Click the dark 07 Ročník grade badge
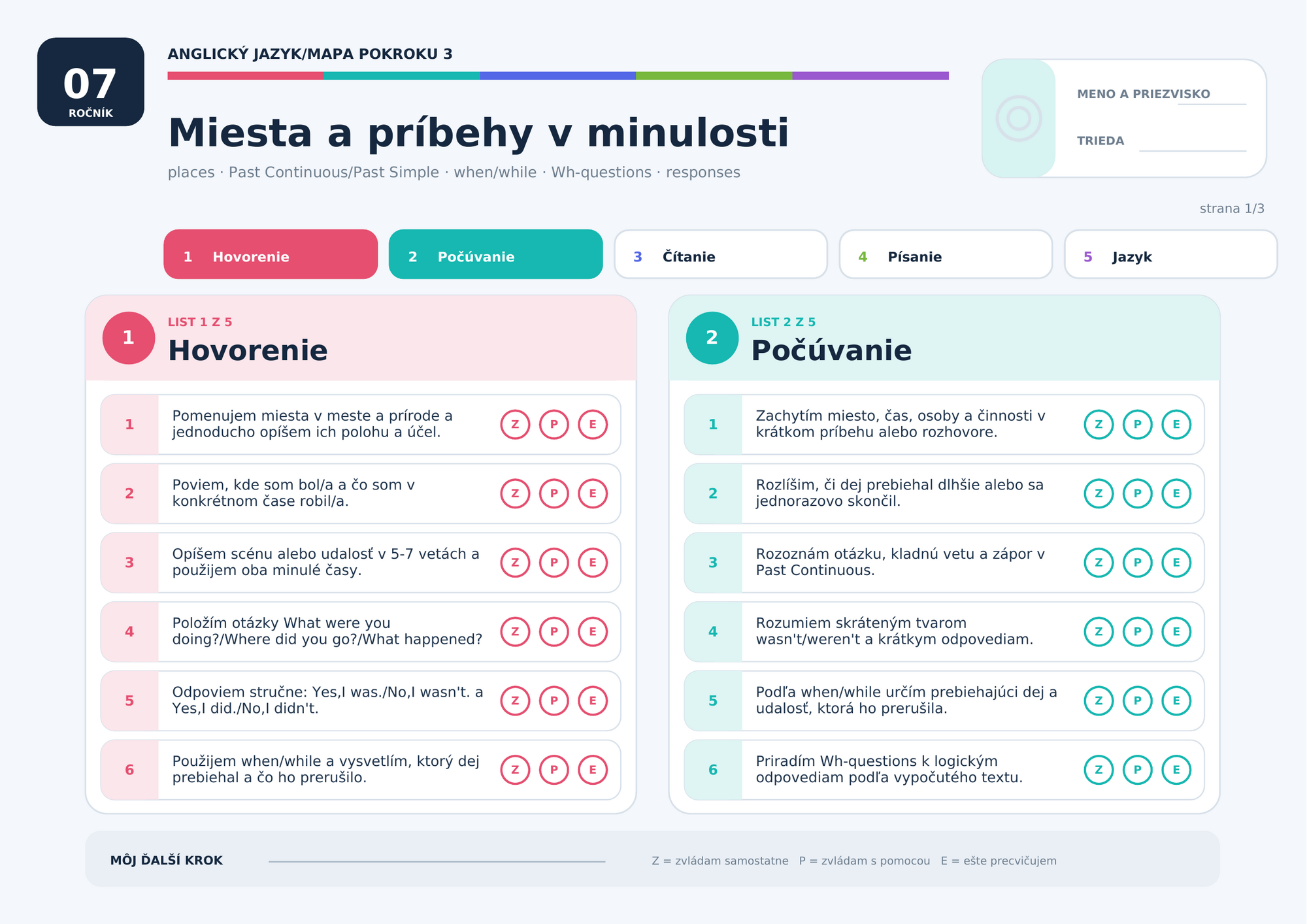 (x=91, y=82)
